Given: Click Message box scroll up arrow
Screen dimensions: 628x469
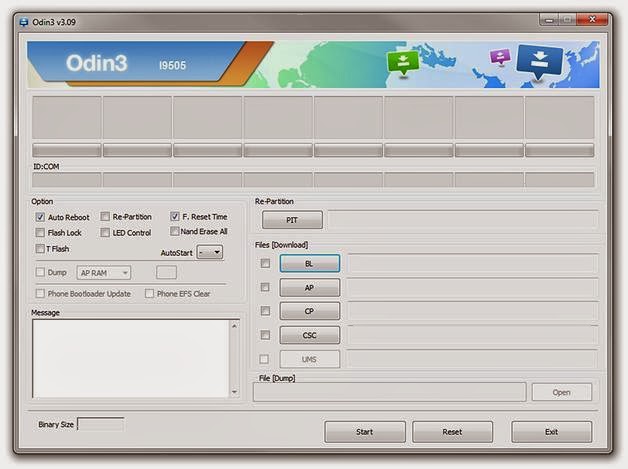Looking at the screenshot, I should pyautogui.click(x=234, y=326).
